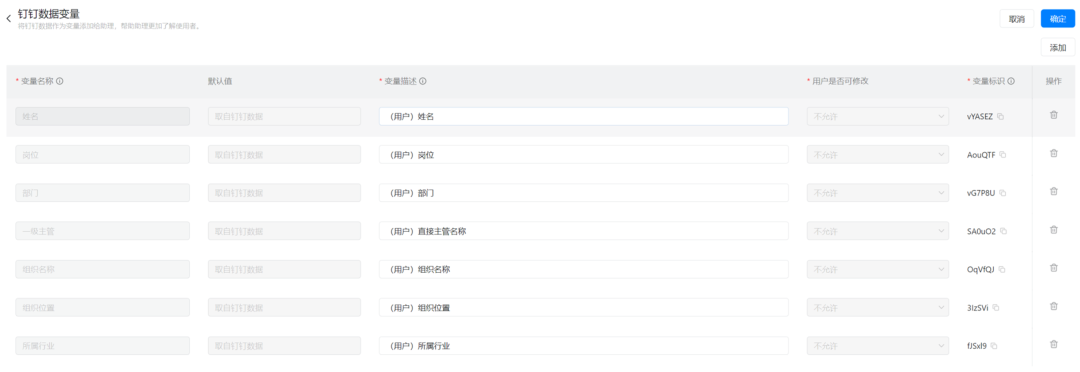Click the default value field in 所属行业 row
This screenshot has width=1080, height=372.
coord(284,346)
